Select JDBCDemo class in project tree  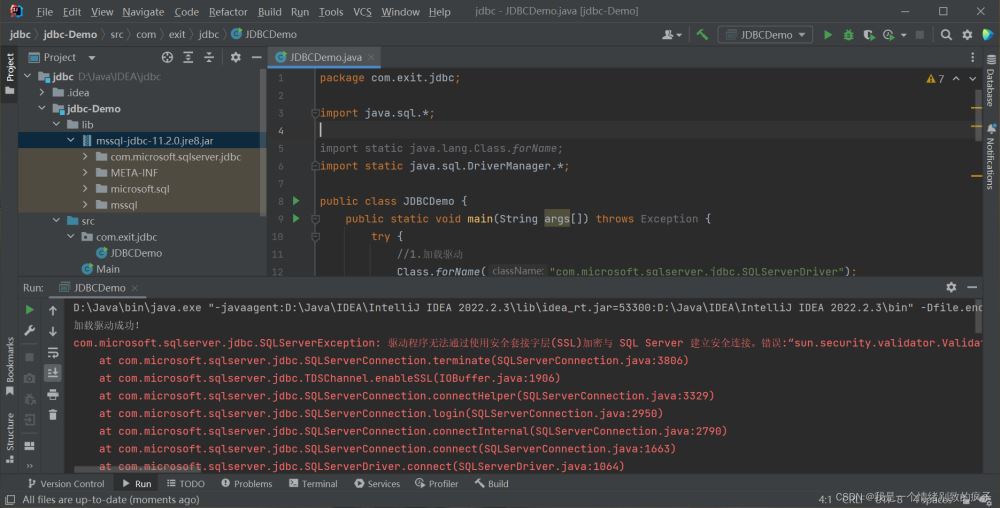tap(136, 253)
